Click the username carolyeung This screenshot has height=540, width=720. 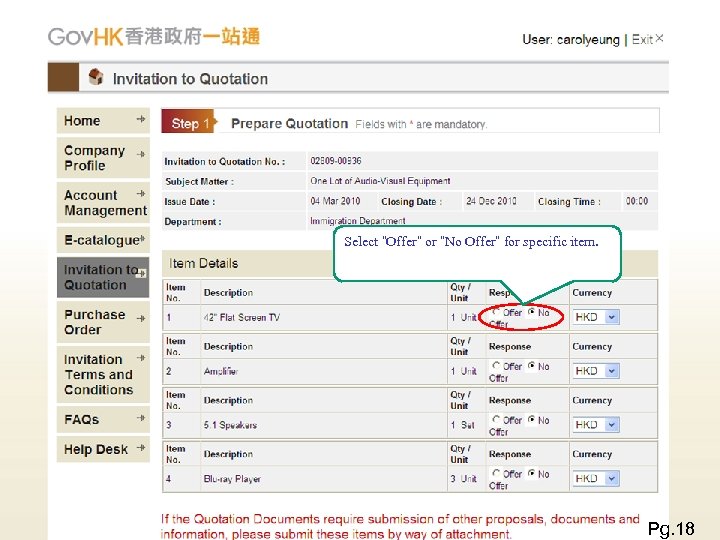tap(588, 40)
